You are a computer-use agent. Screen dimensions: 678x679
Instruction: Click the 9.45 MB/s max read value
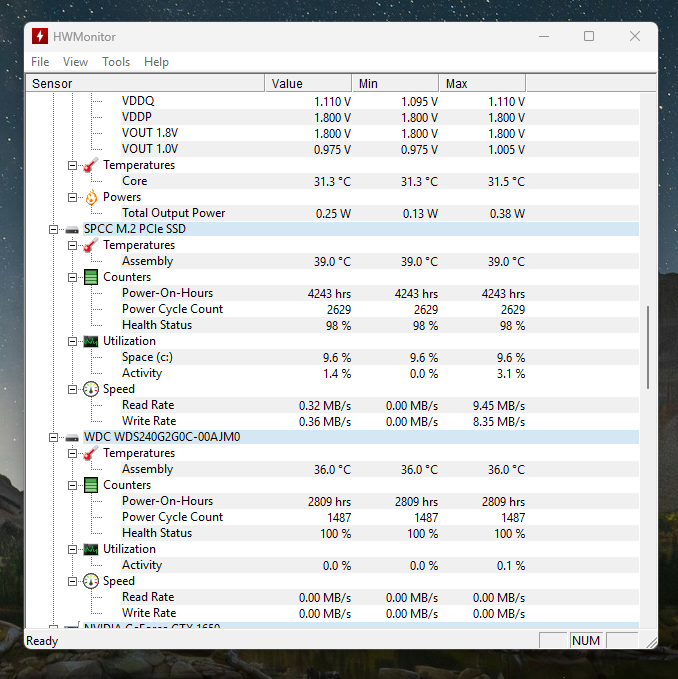point(499,406)
